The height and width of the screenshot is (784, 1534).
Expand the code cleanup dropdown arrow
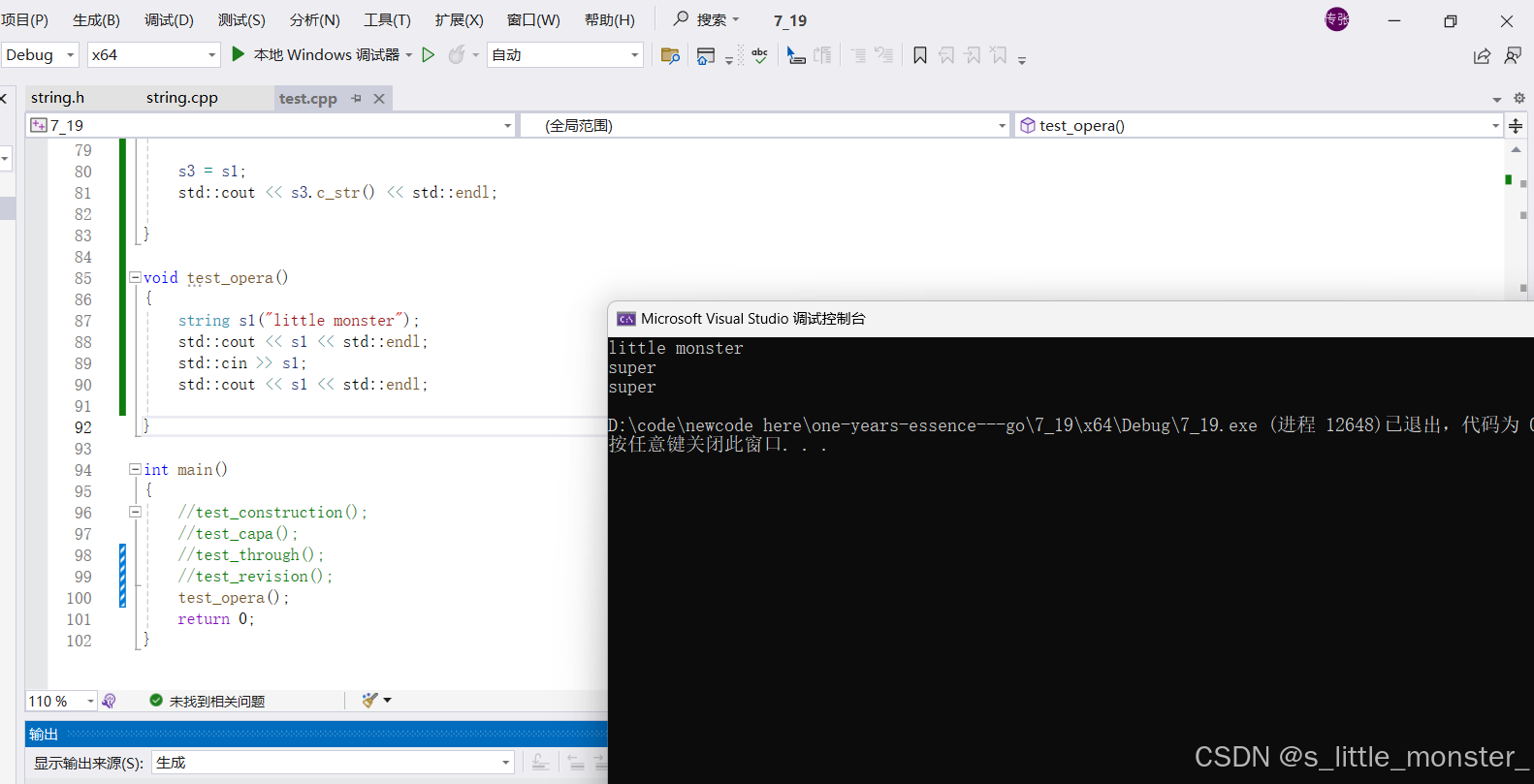click(388, 700)
